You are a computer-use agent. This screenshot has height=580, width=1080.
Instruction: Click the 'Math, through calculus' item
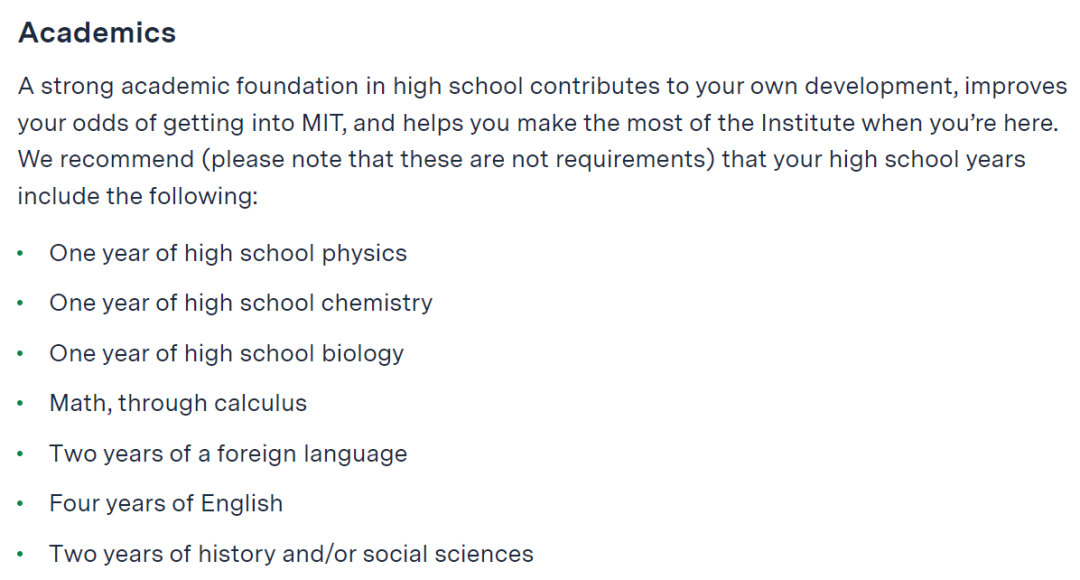point(178,403)
